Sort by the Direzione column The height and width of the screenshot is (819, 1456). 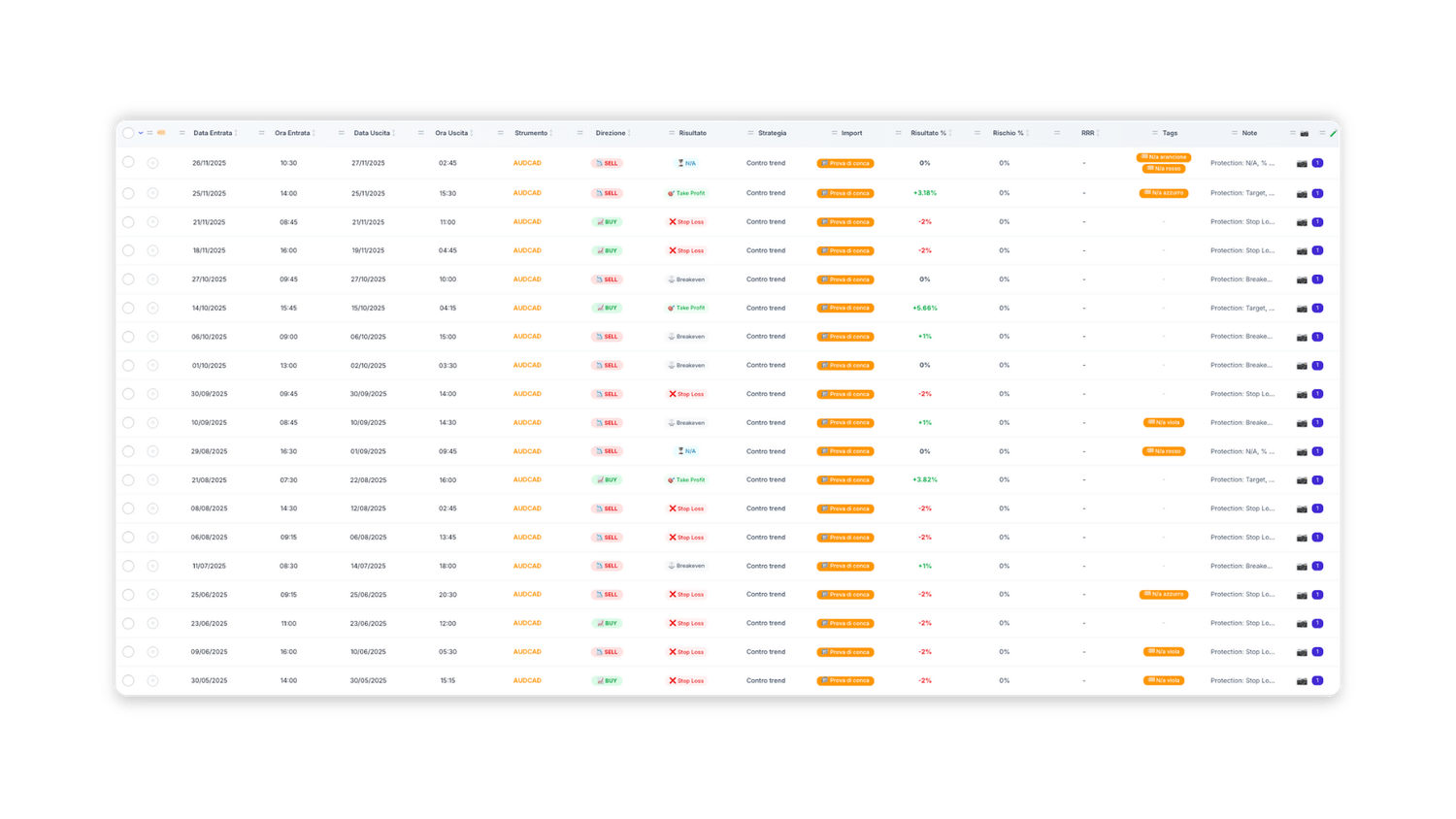(x=613, y=133)
